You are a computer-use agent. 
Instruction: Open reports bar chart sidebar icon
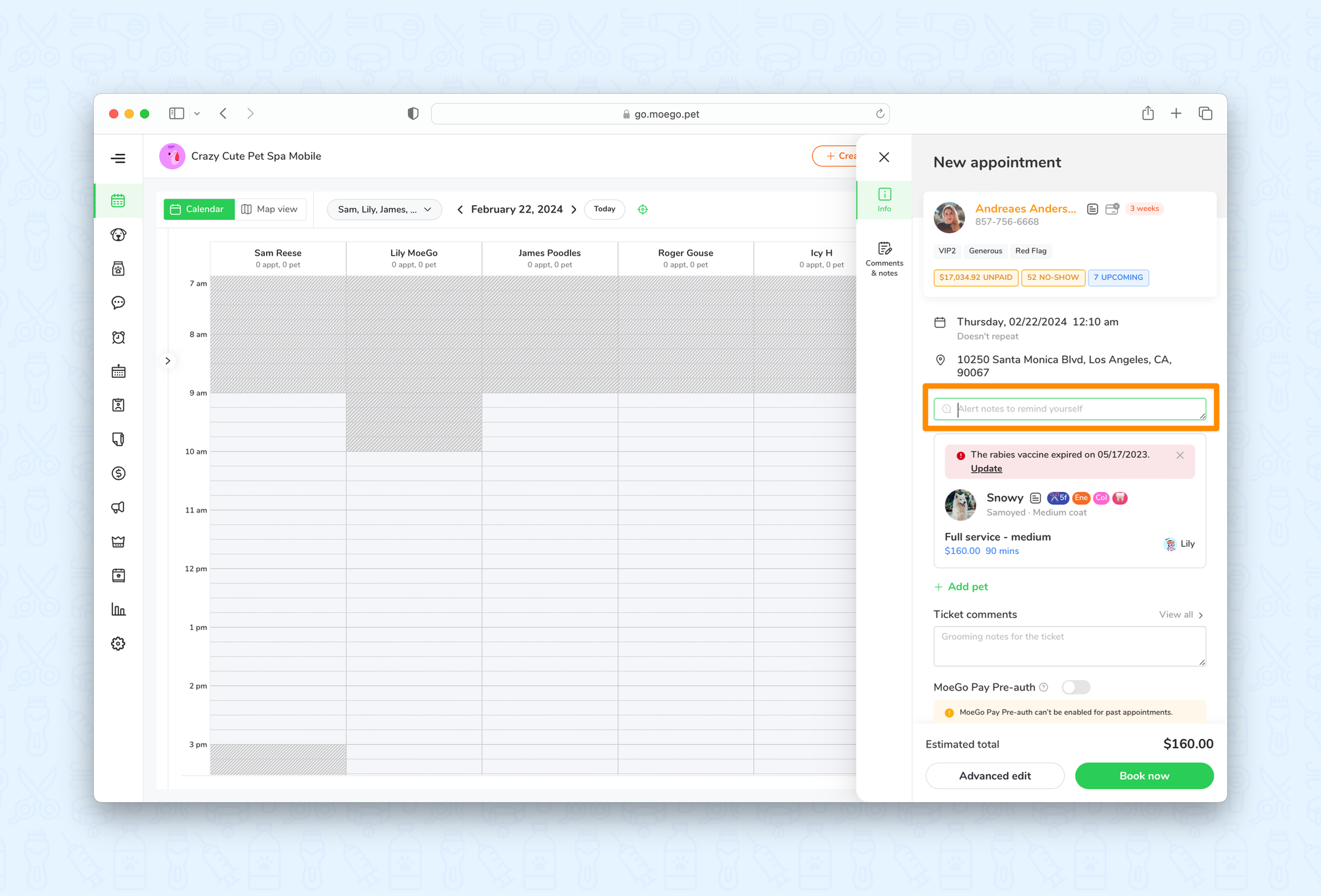(x=118, y=609)
